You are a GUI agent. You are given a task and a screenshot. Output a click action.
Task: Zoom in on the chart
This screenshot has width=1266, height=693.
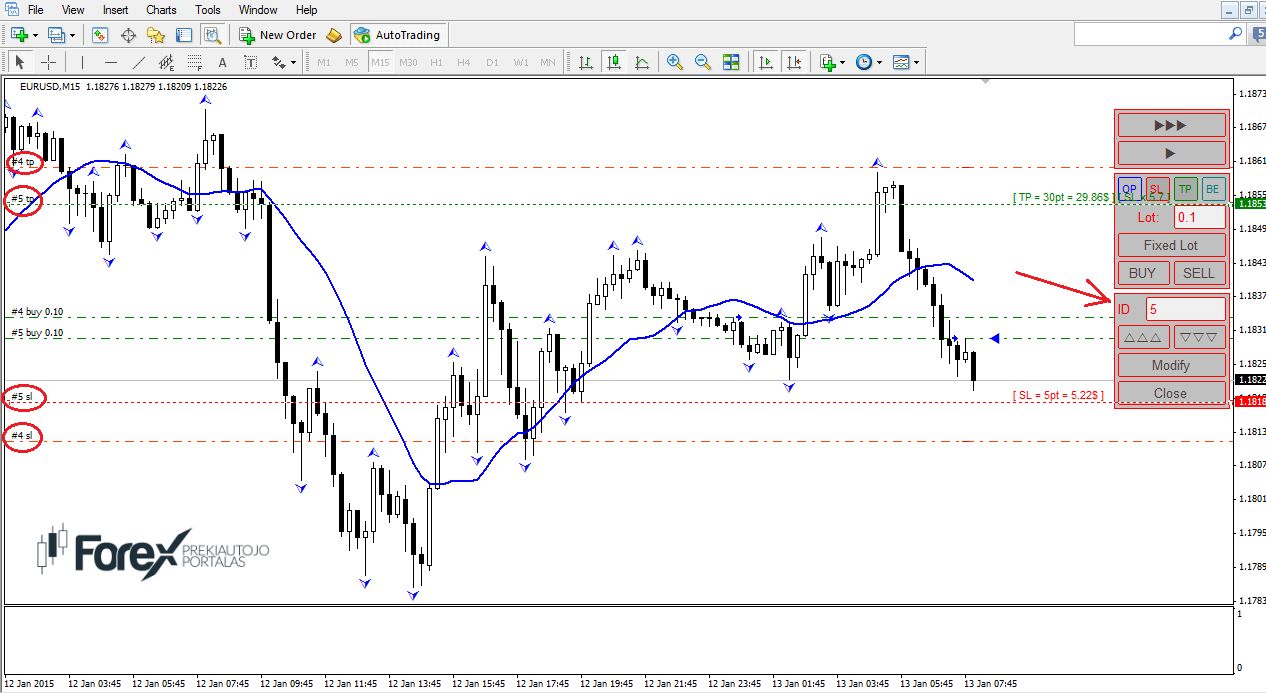pos(675,62)
